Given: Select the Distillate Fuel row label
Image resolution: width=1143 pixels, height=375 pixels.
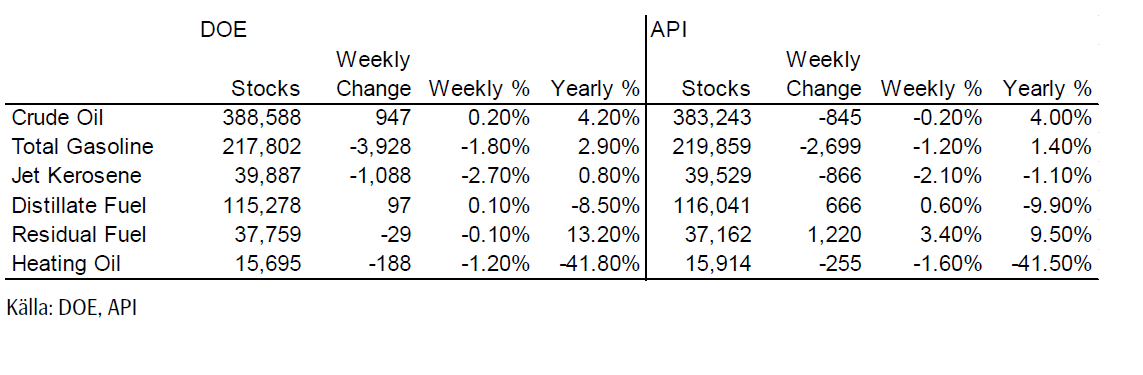Looking at the screenshot, I should coord(79,205).
